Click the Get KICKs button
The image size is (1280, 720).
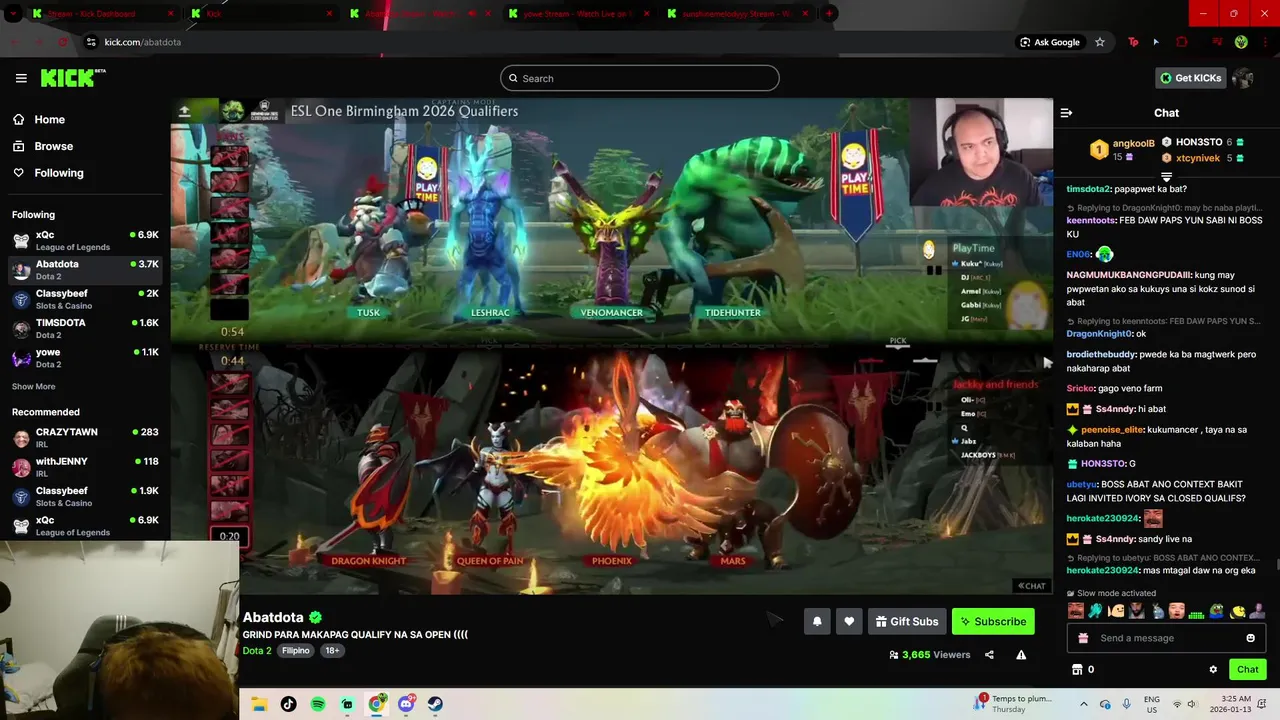(x=1190, y=78)
